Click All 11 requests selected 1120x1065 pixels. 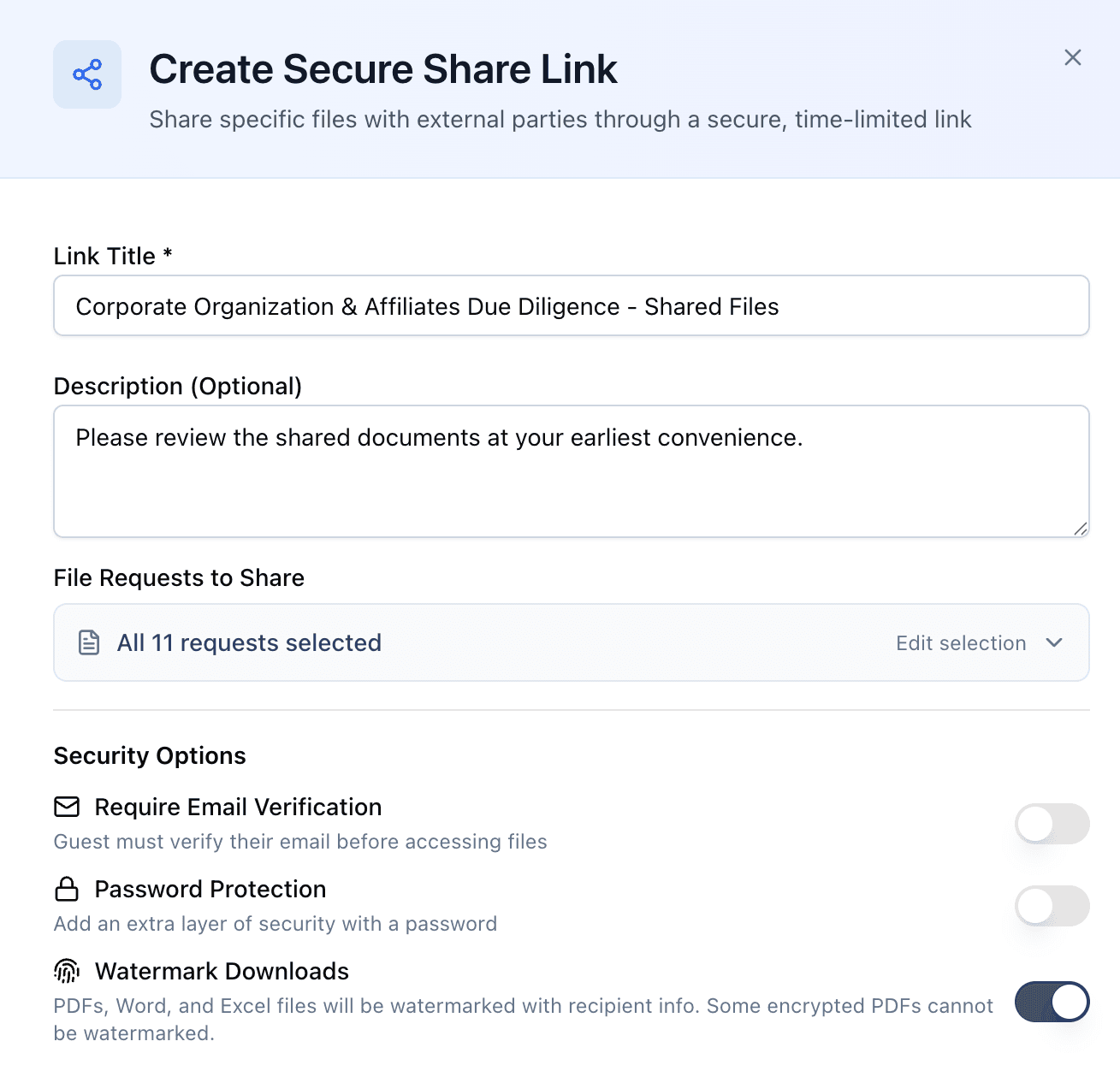[x=249, y=642]
